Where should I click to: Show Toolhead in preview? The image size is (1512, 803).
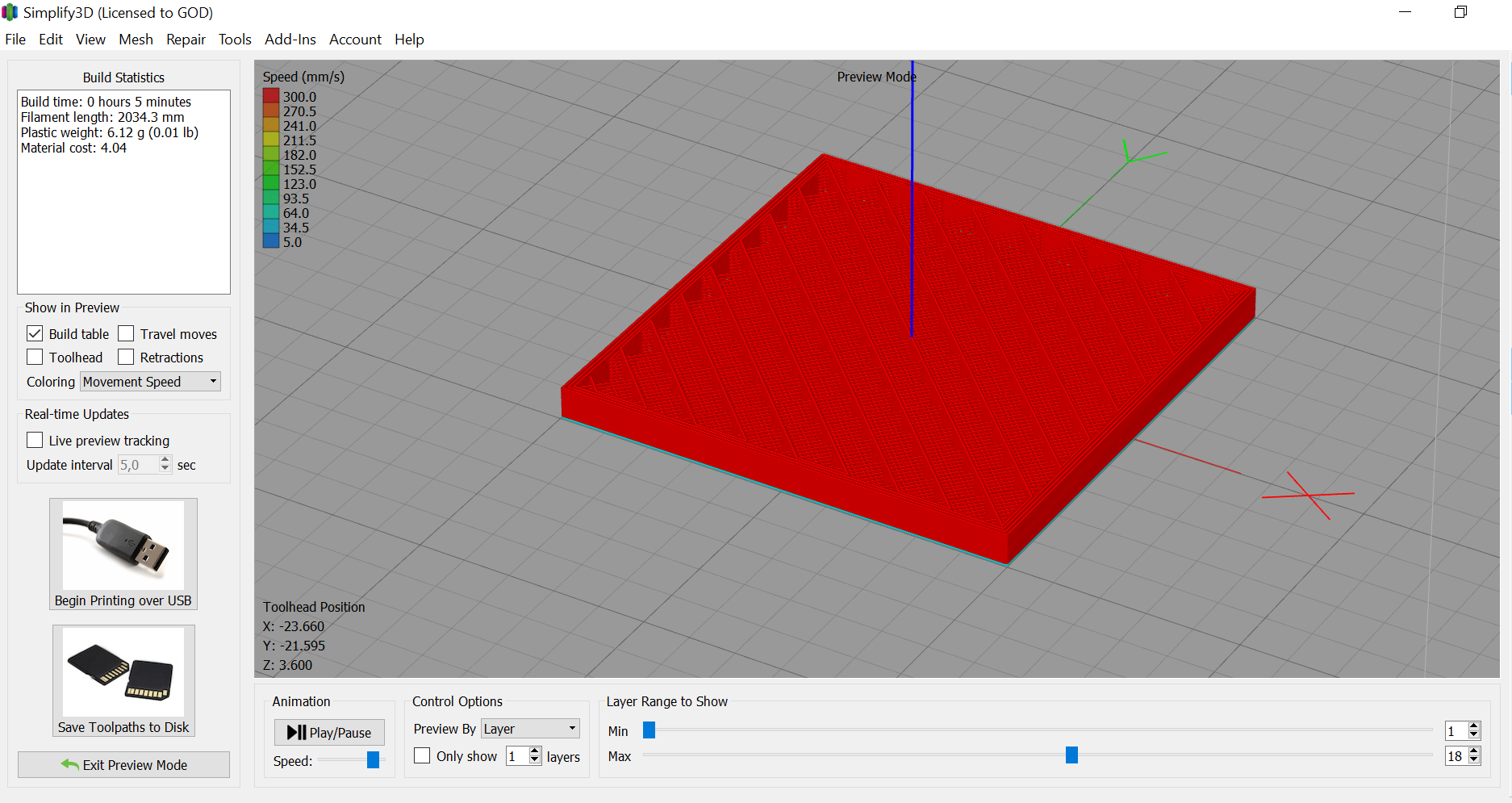[x=35, y=357]
